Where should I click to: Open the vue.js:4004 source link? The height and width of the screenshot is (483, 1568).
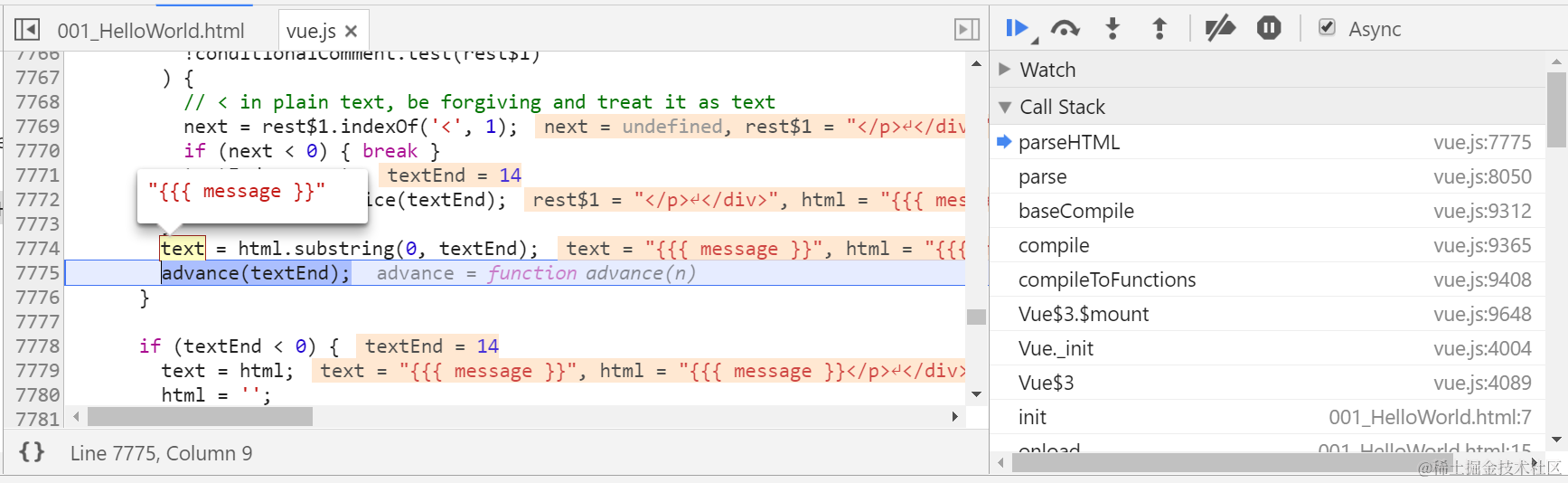tap(1482, 348)
